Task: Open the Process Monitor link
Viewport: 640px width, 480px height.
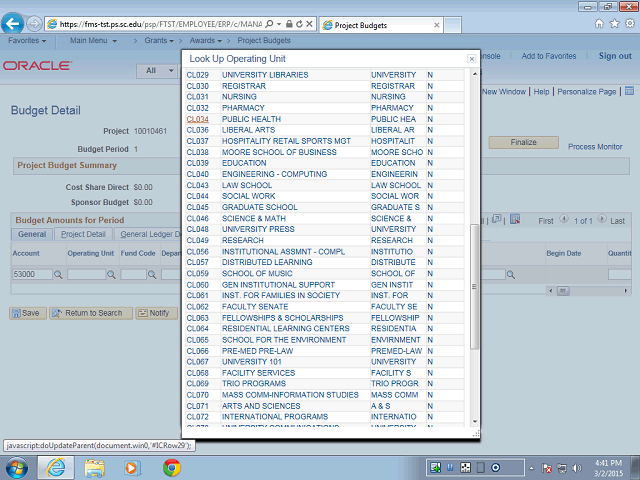Action: pyautogui.click(x=595, y=147)
